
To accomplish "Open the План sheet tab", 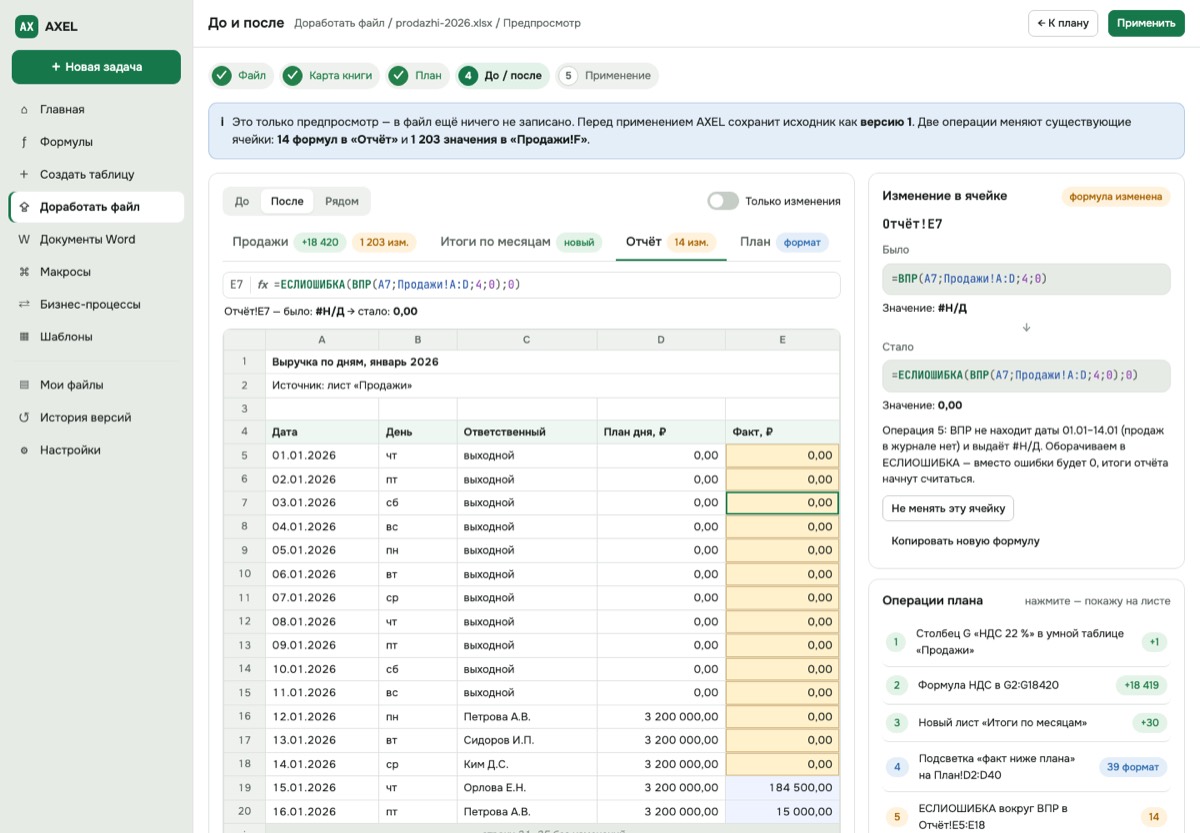I will coord(784,242).
